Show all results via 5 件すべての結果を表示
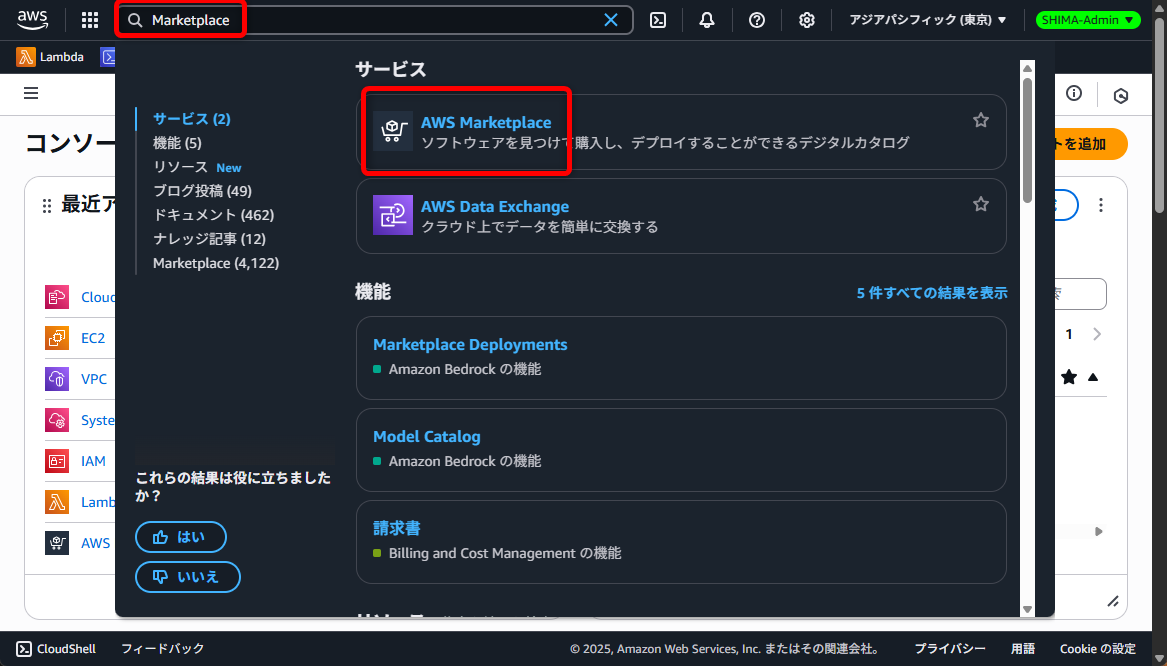 click(932, 293)
